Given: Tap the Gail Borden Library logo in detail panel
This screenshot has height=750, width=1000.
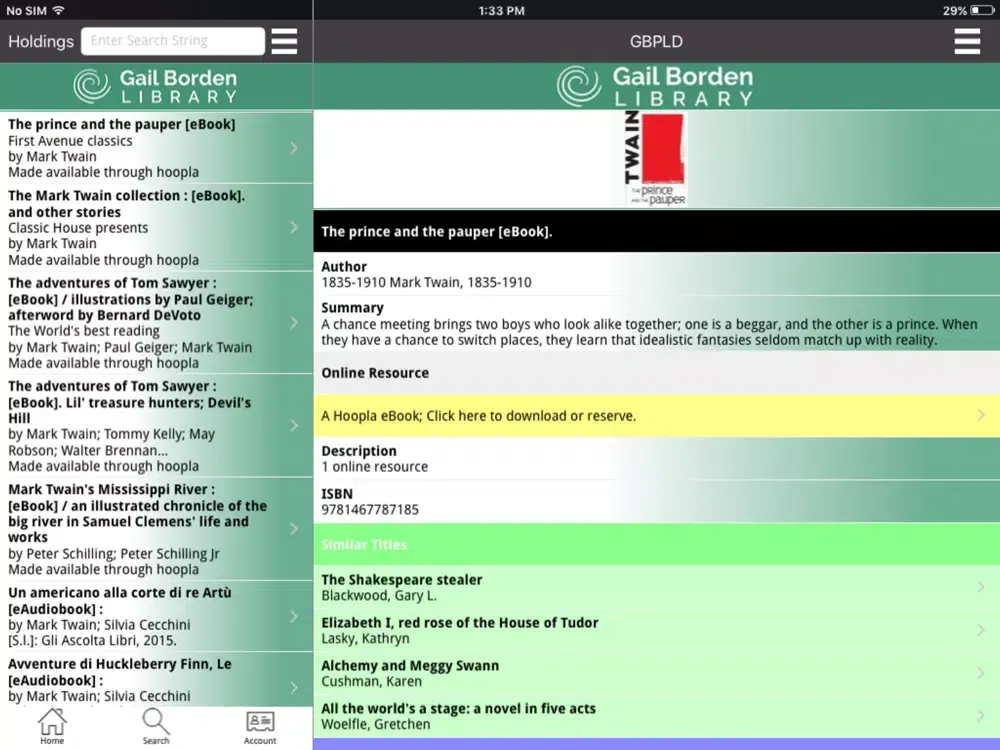Looking at the screenshot, I should pos(656,86).
